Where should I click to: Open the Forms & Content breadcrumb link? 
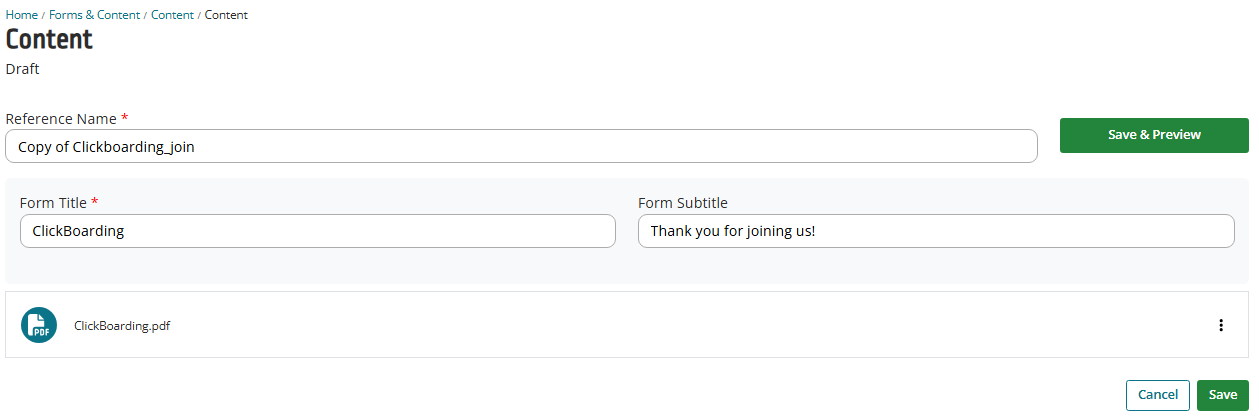click(x=94, y=15)
